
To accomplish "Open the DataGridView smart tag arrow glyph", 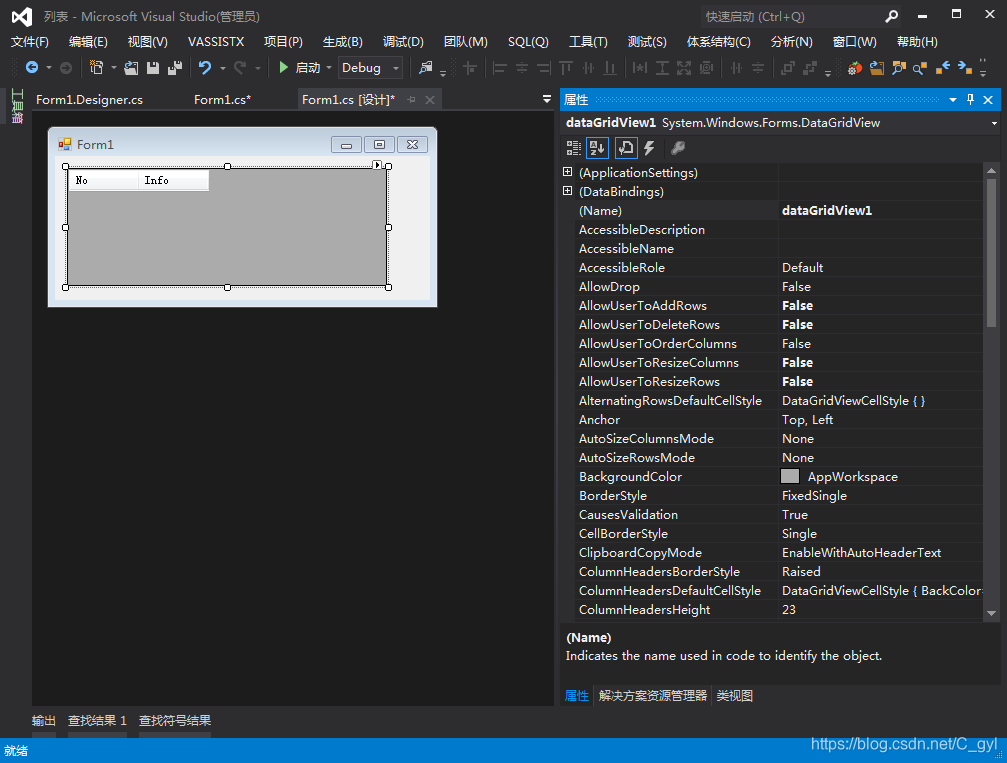I will pos(377,165).
